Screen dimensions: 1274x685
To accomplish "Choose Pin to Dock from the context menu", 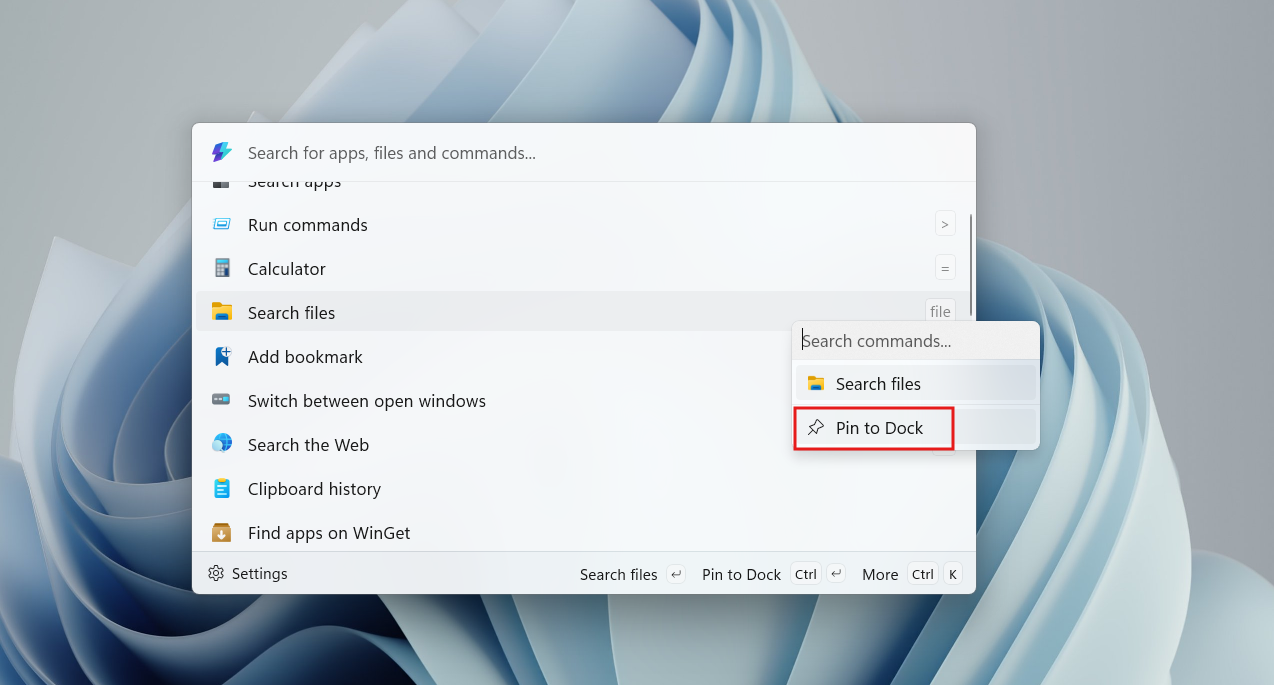I will [x=873, y=428].
